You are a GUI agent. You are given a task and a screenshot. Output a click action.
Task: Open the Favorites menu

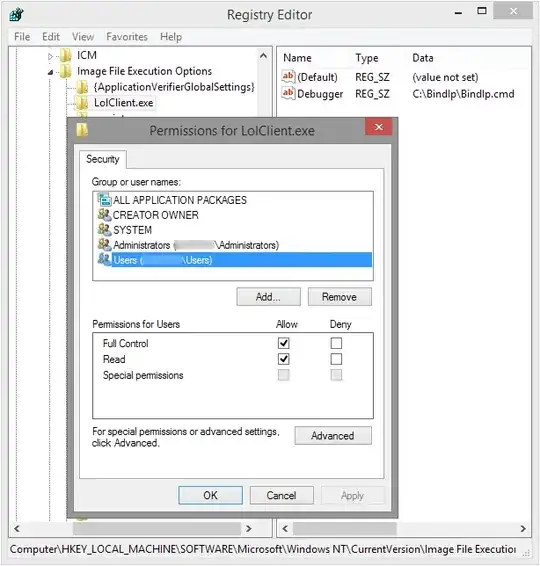tap(127, 37)
